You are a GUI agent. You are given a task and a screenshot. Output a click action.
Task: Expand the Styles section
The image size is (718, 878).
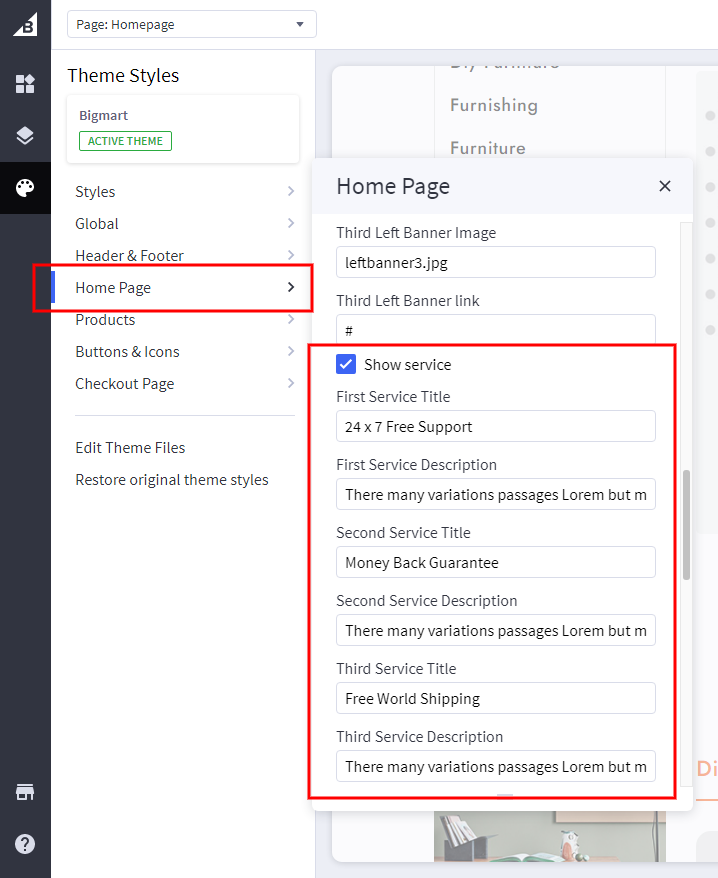pyautogui.click(x=184, y=192)
